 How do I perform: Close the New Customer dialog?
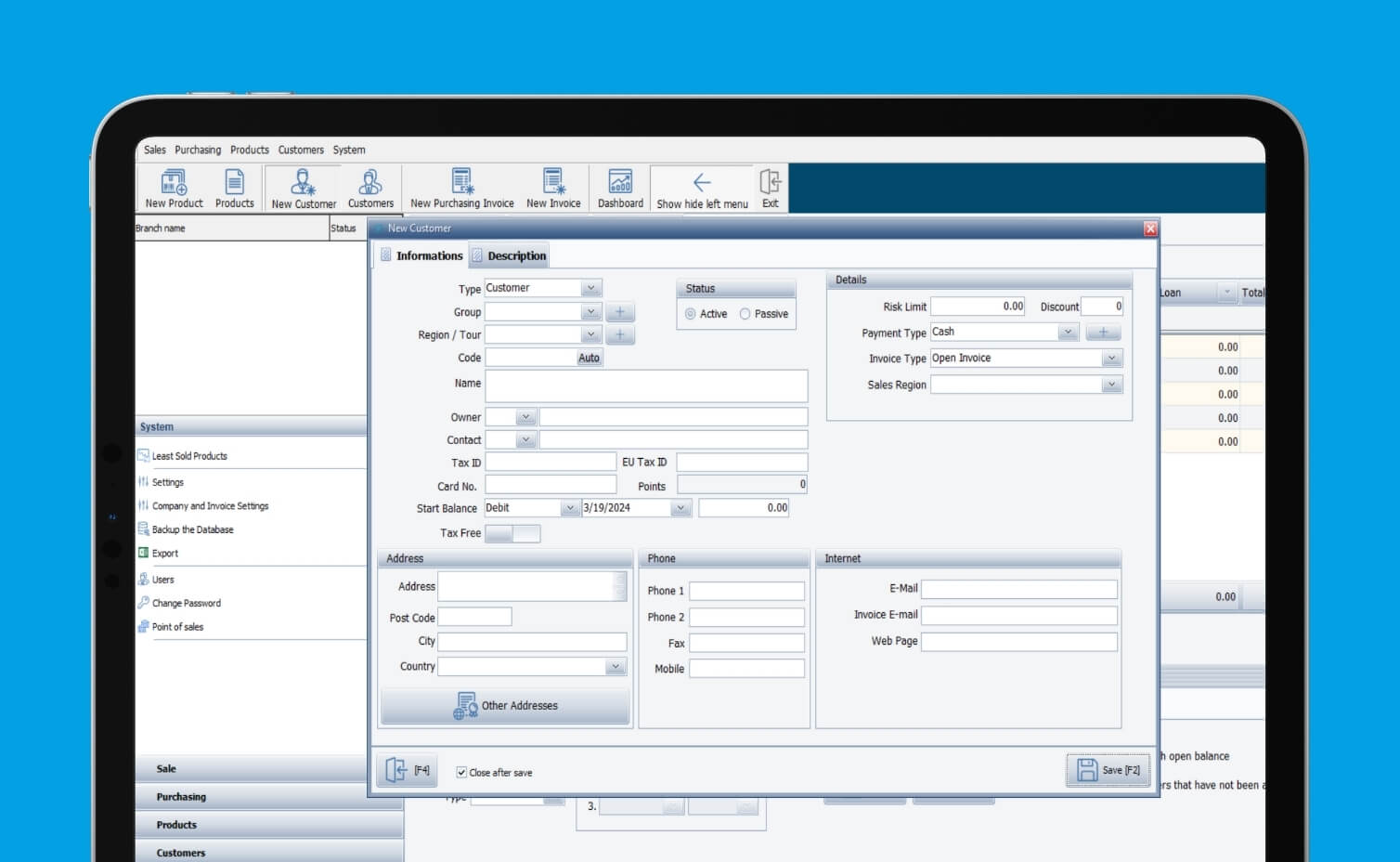click(1150, 229)
